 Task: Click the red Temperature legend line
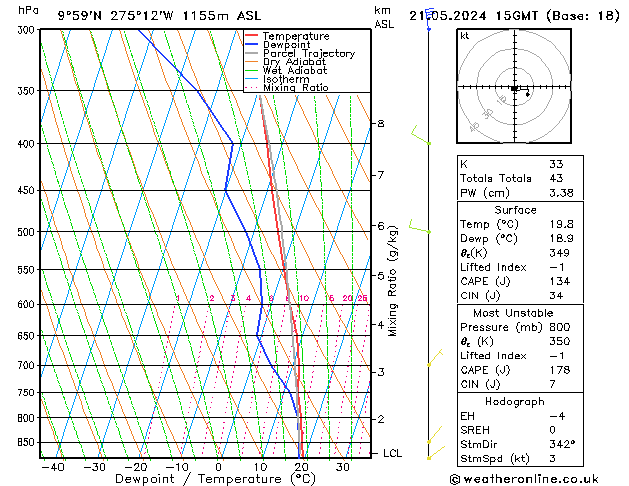252,36
